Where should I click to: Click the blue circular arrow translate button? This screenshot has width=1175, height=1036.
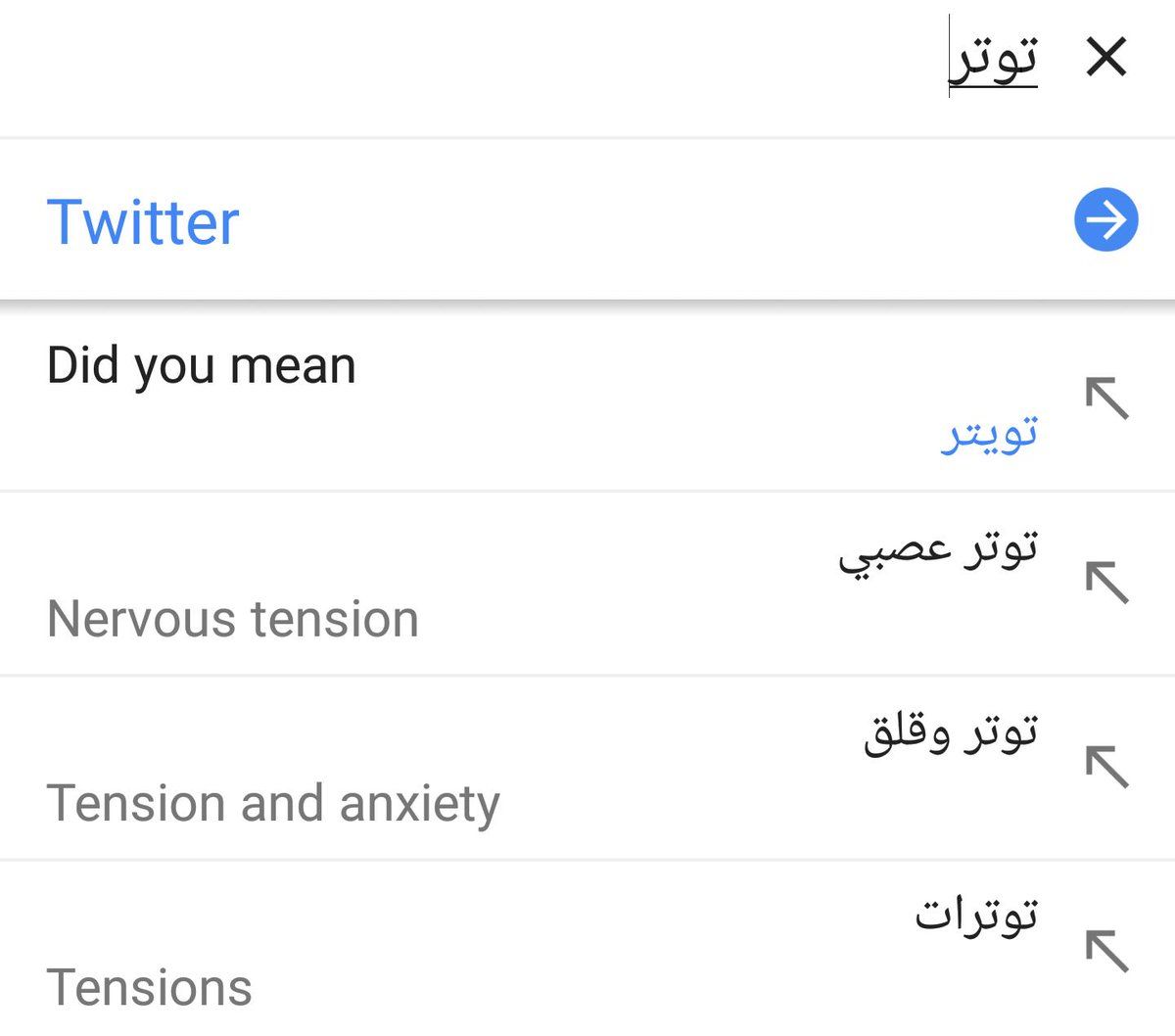[1106, 220]
